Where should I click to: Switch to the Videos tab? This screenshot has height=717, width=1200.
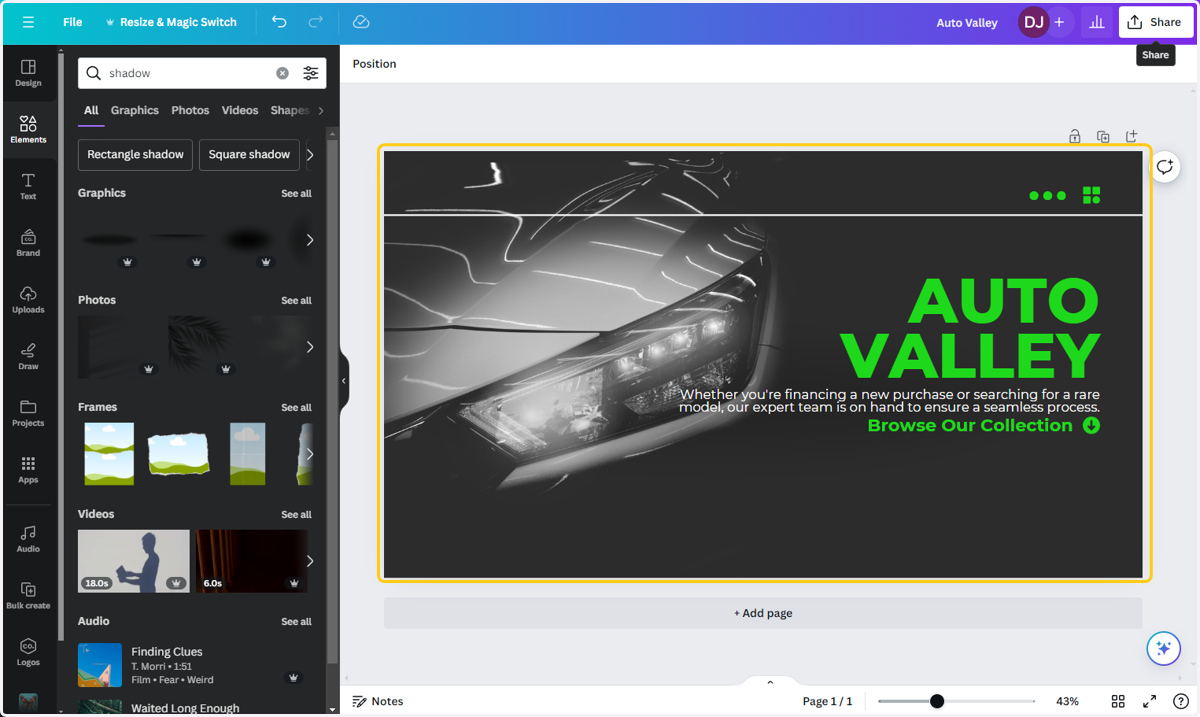(x=240, y=111)
